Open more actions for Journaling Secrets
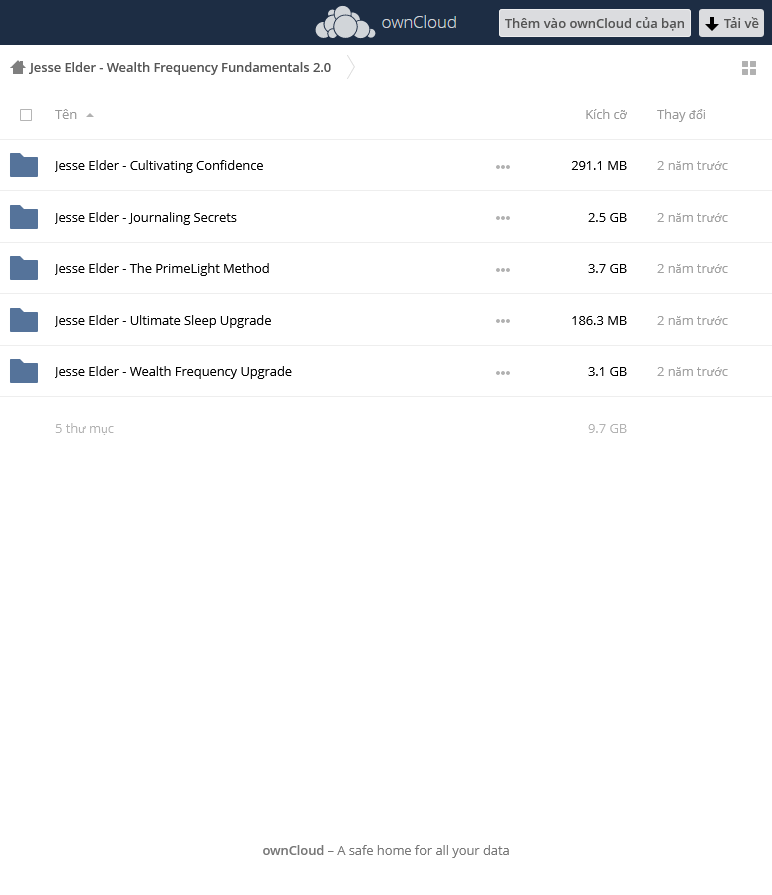Viewport: 772px width, 895px height. point(503,218)
